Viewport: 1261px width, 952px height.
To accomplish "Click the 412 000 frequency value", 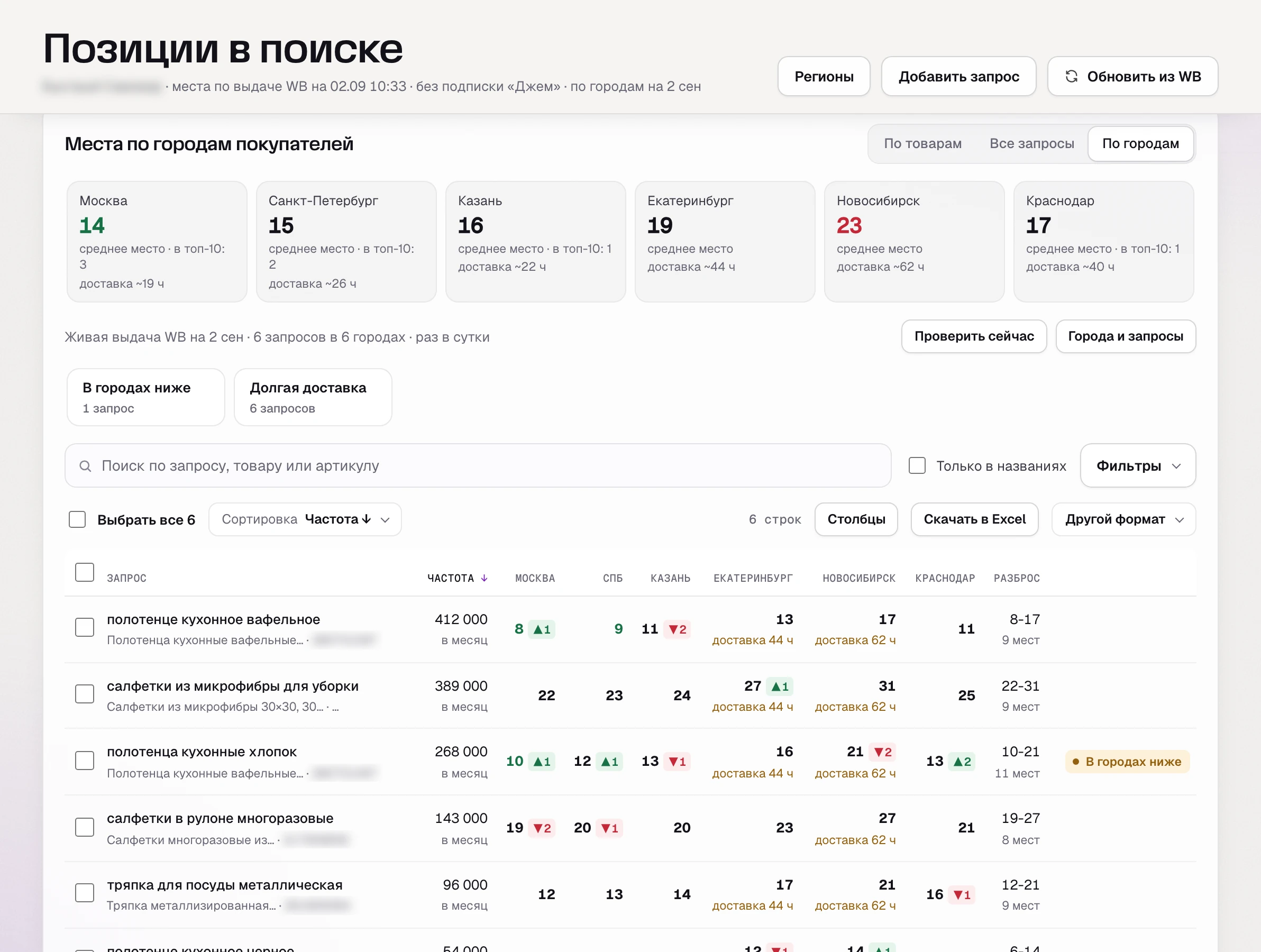I will pyautogui.click(x=461, y=620).
